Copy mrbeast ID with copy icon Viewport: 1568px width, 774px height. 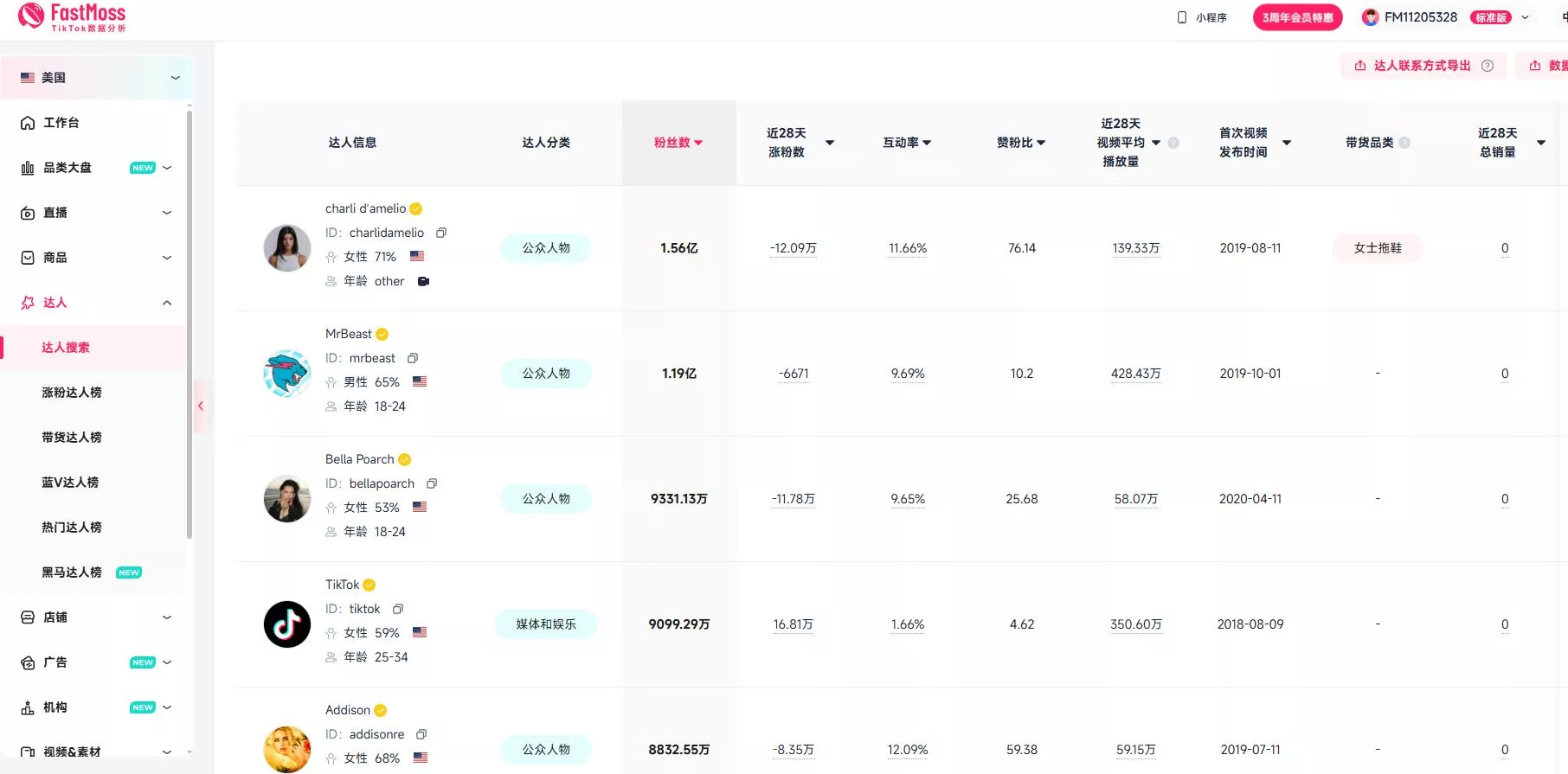(x=413, y=358)
